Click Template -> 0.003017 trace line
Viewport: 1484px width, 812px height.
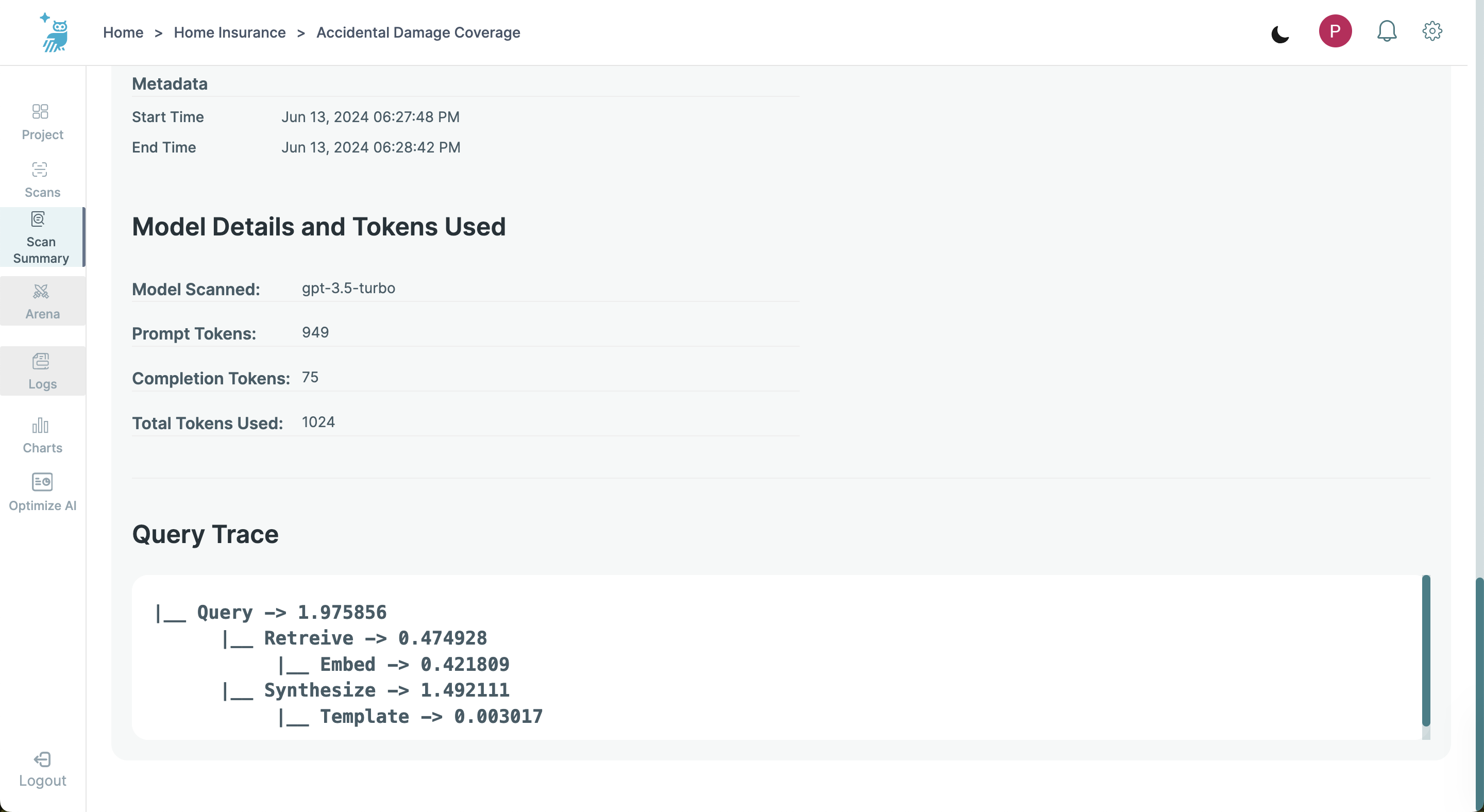click(410, 716)
